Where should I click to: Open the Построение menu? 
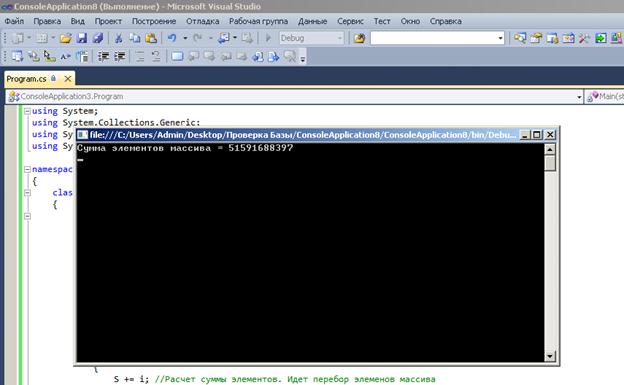point(154,21)
